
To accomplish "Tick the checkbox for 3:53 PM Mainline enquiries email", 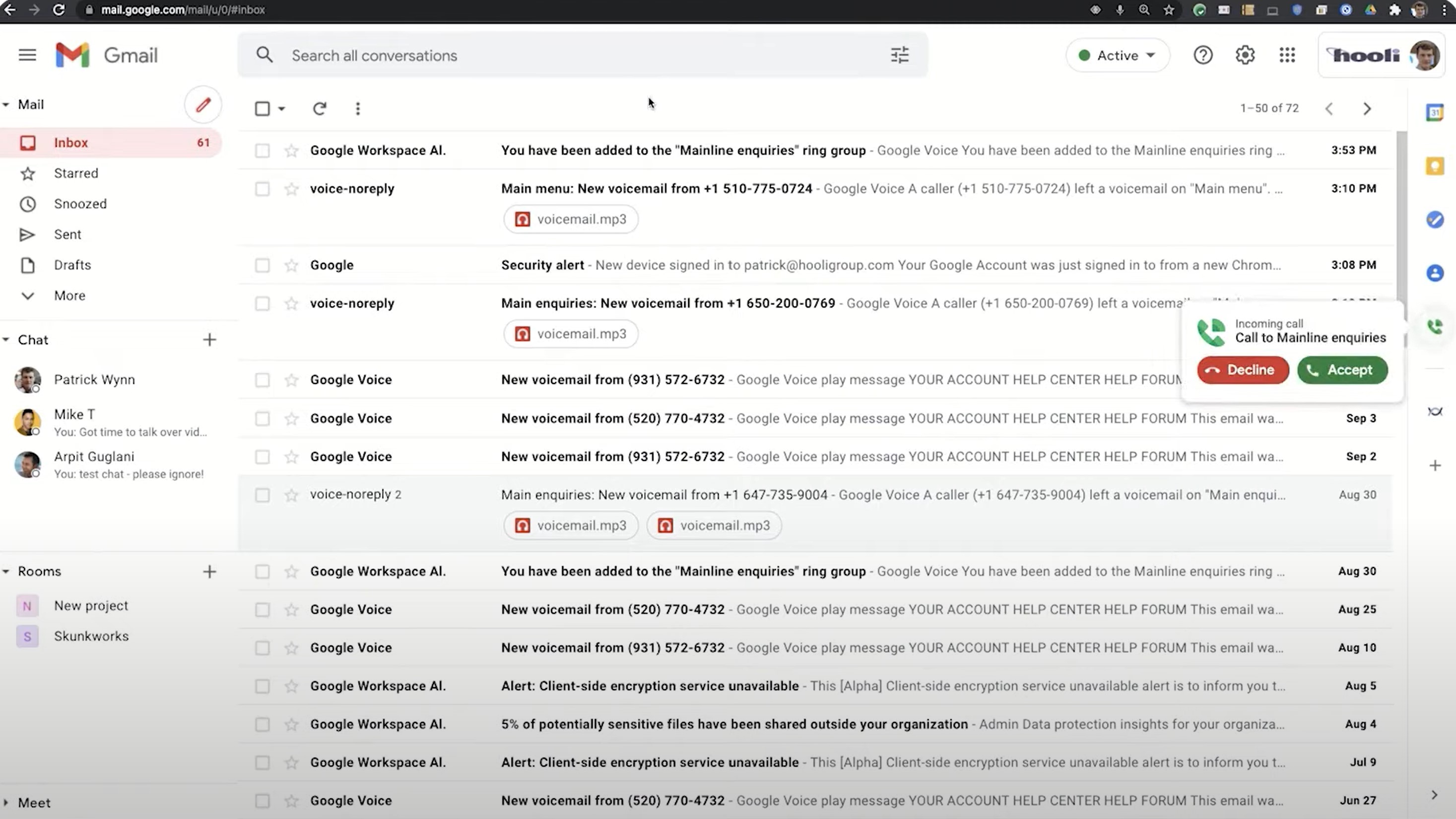I will click(x=262, y=150).
